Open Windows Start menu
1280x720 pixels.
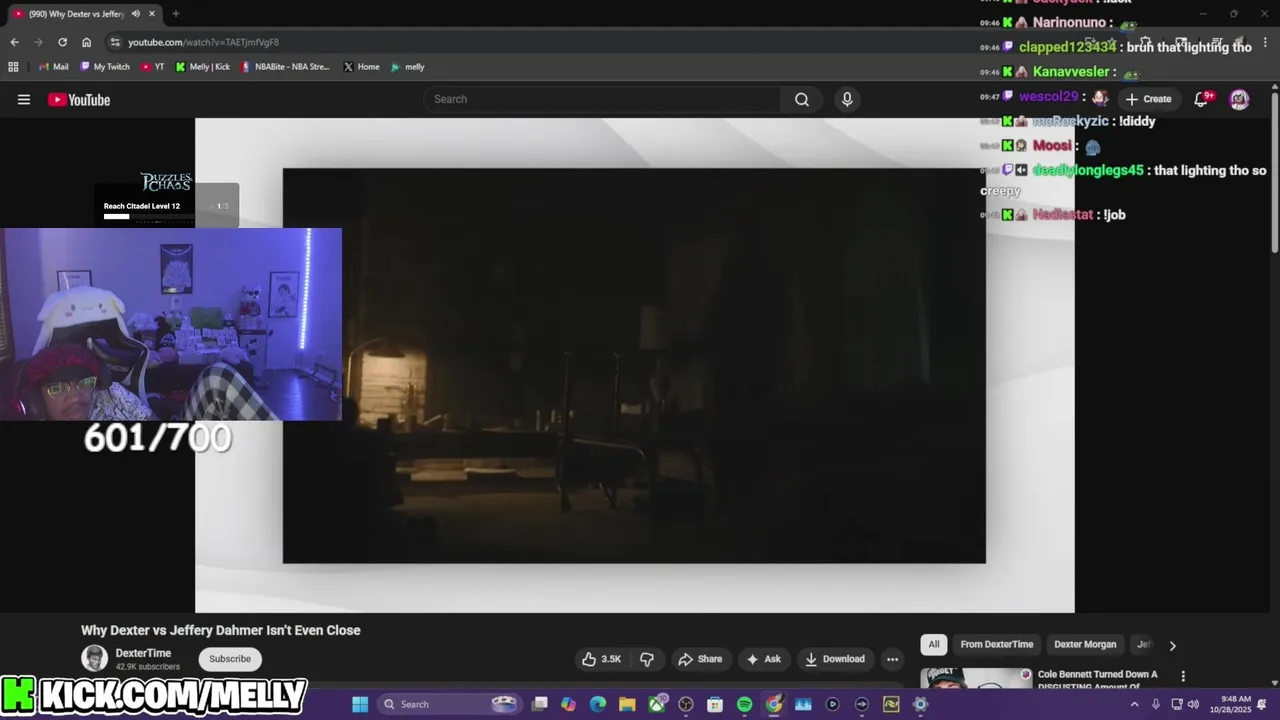(x=360, y=704)
